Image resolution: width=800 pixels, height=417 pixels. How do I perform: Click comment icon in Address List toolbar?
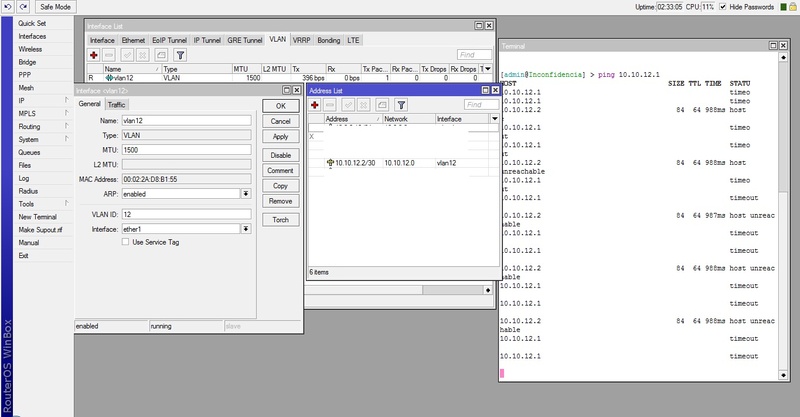[382, 105]
